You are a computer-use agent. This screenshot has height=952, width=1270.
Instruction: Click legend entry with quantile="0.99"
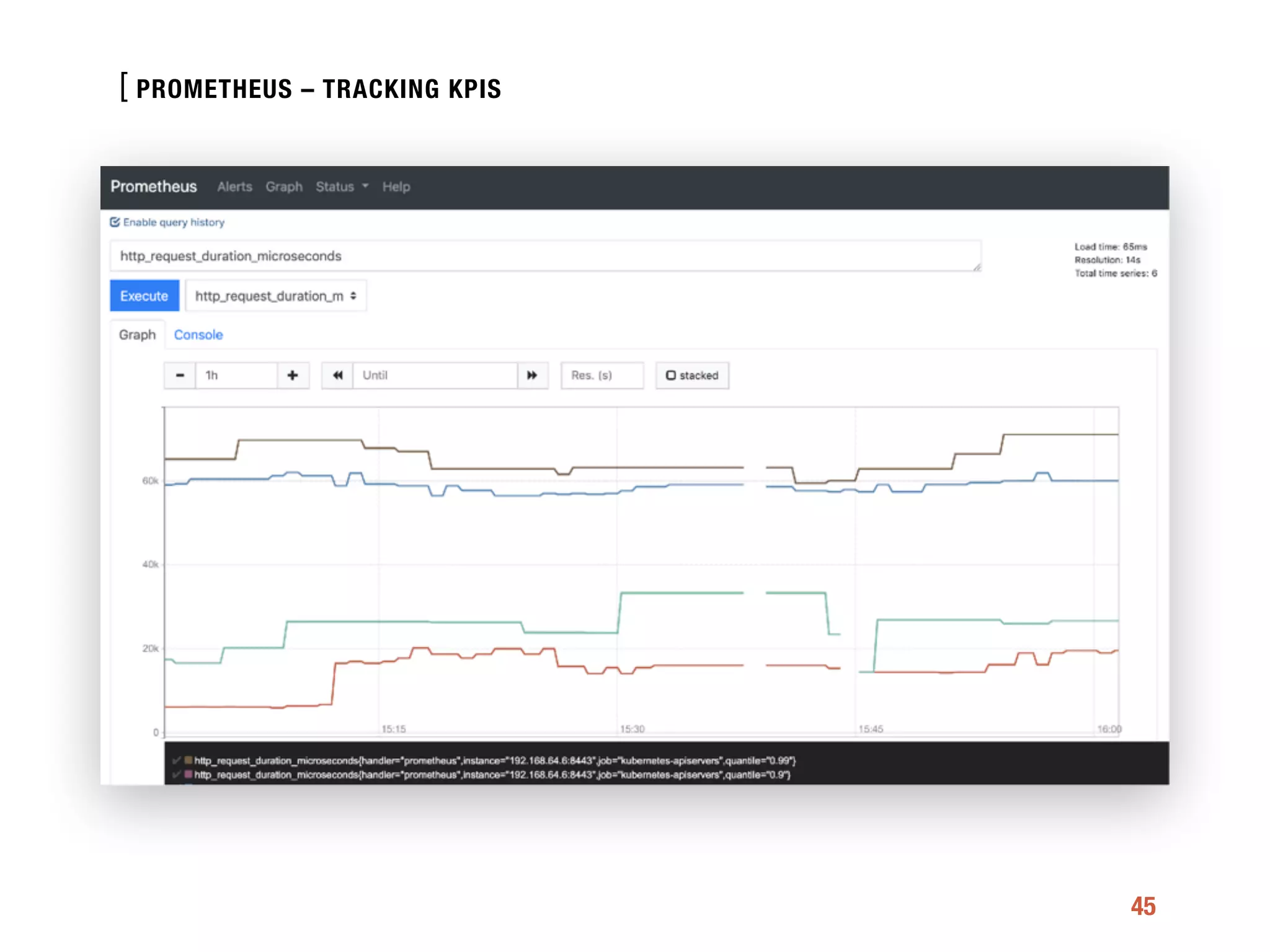pyautogui.click(x=495, y=760)
